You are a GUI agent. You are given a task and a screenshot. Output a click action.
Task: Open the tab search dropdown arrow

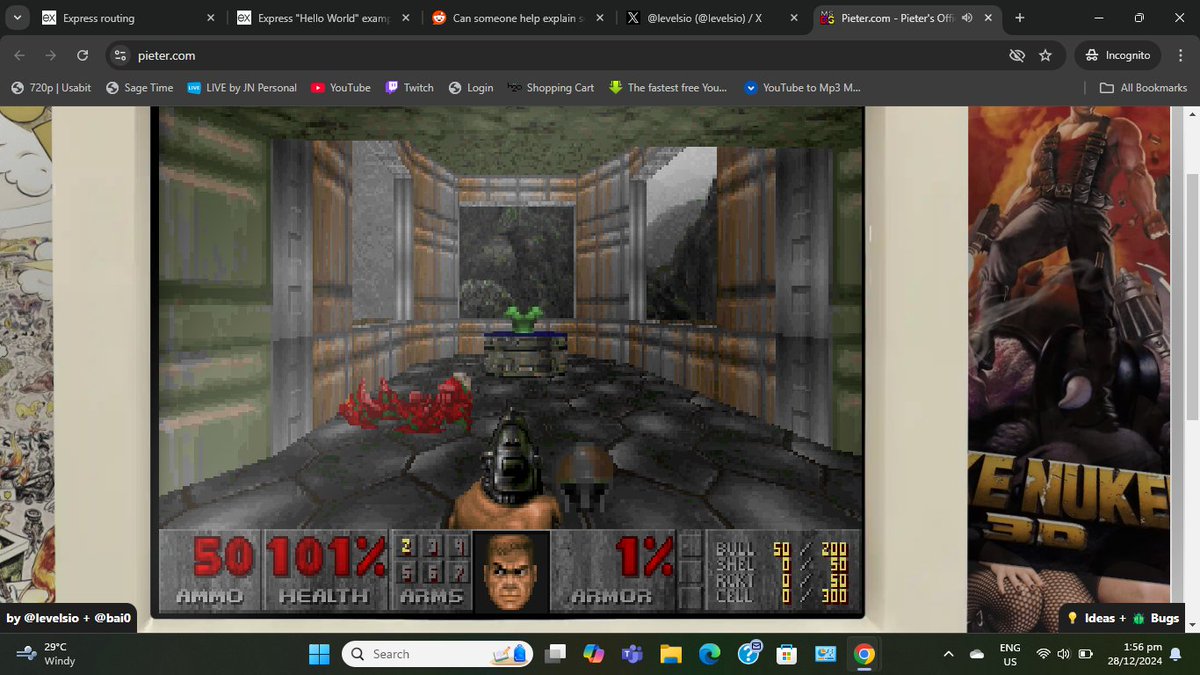pos(17,18)
